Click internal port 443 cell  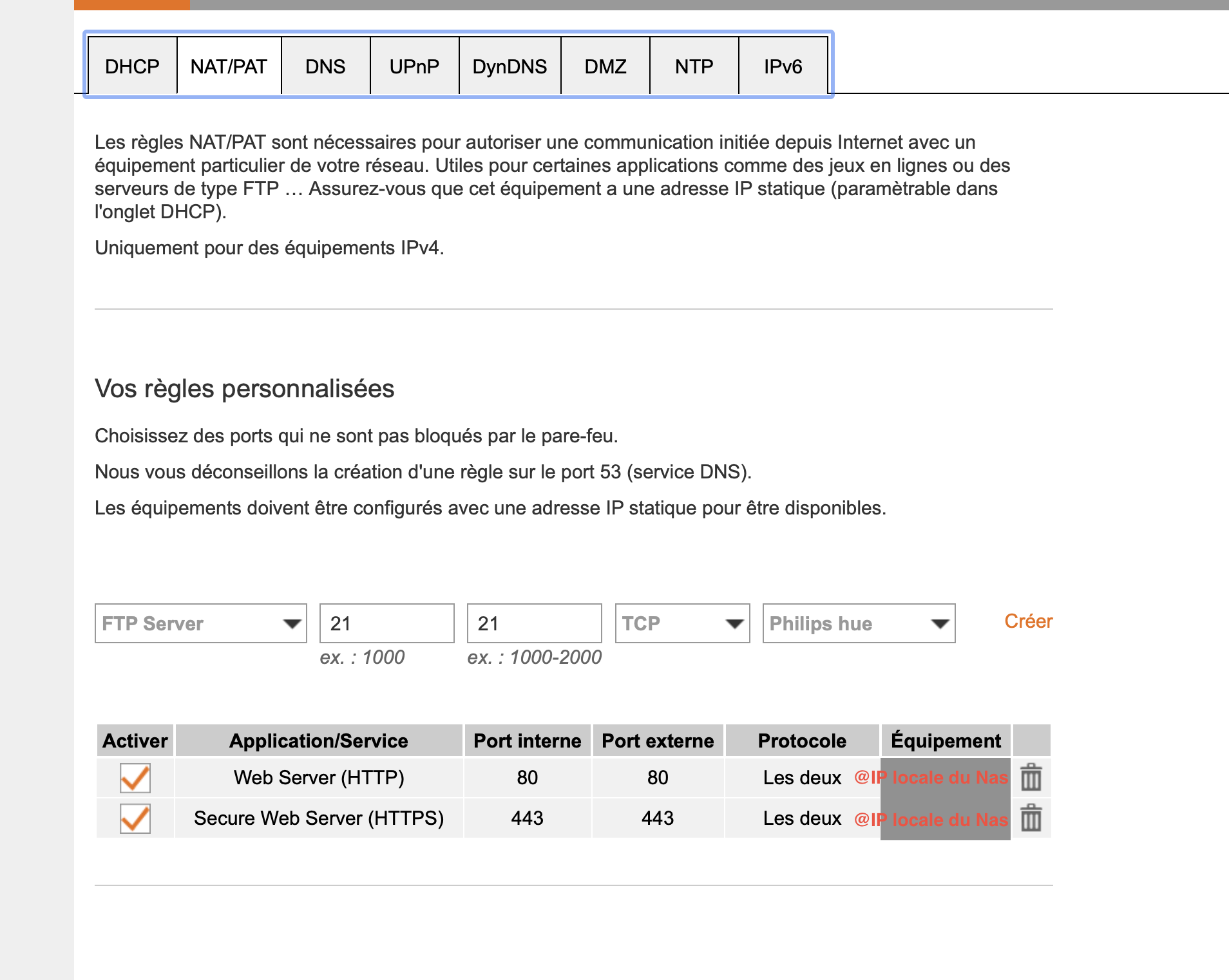point(528,818)
